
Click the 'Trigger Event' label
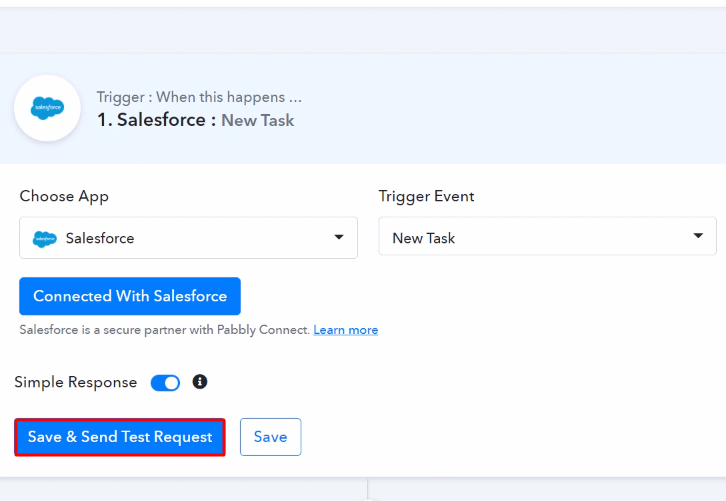[426, 196]
